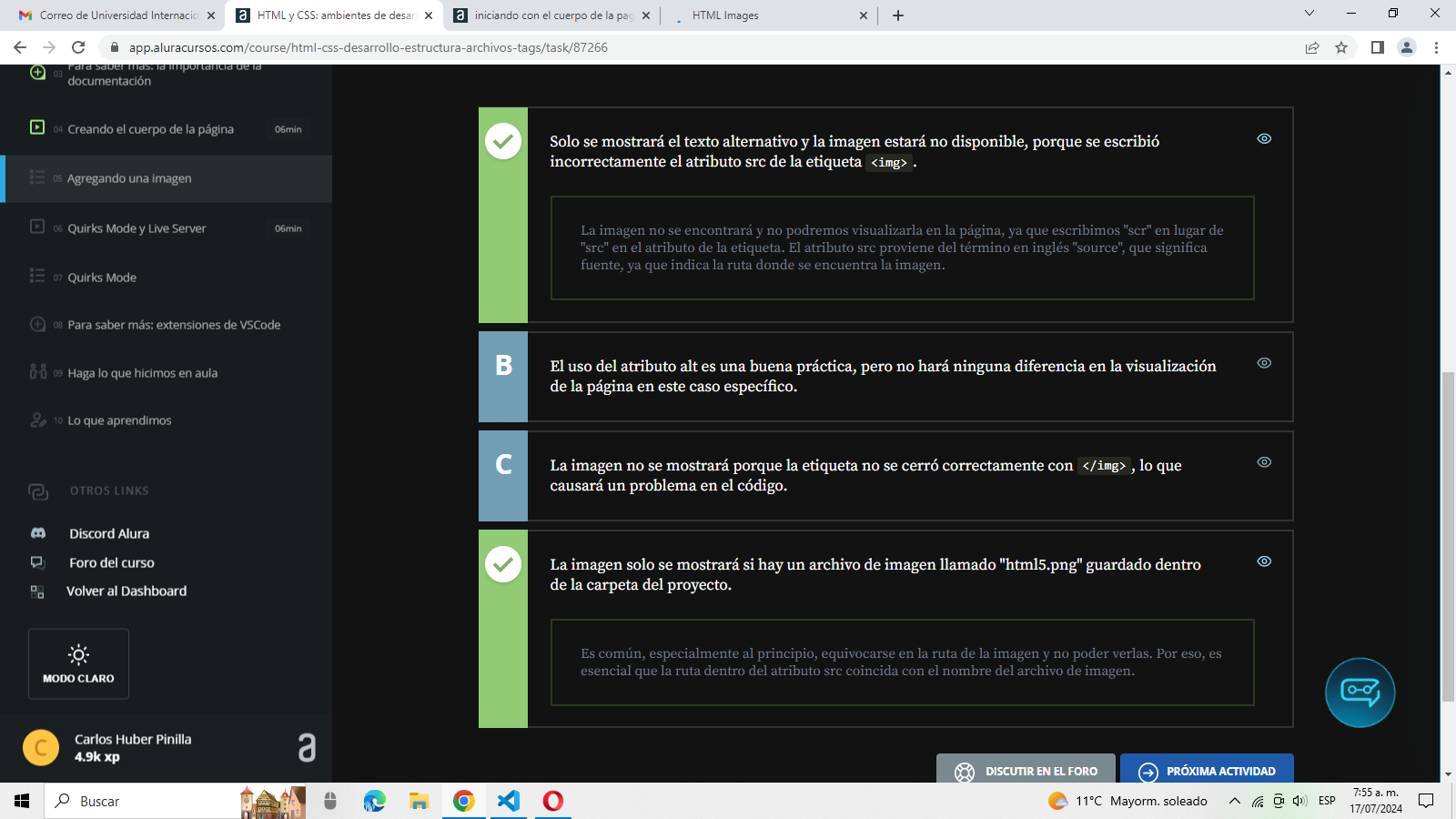This screenshot has width=1456, height=819.
Task: Click Próxima actividad button
Action: (x=1207, y=771)
